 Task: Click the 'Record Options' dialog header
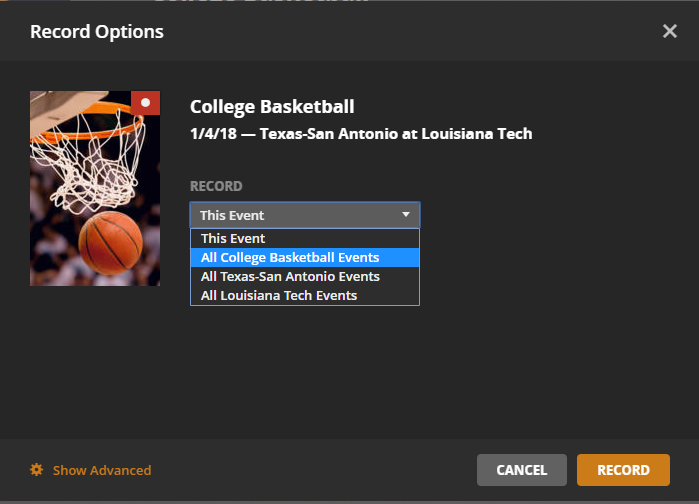97,32
